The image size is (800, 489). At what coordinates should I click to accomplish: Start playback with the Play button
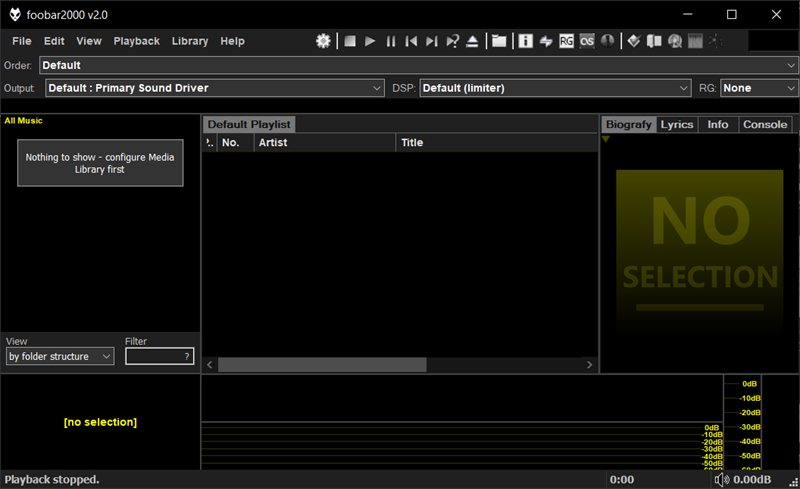tap(370, 41)
